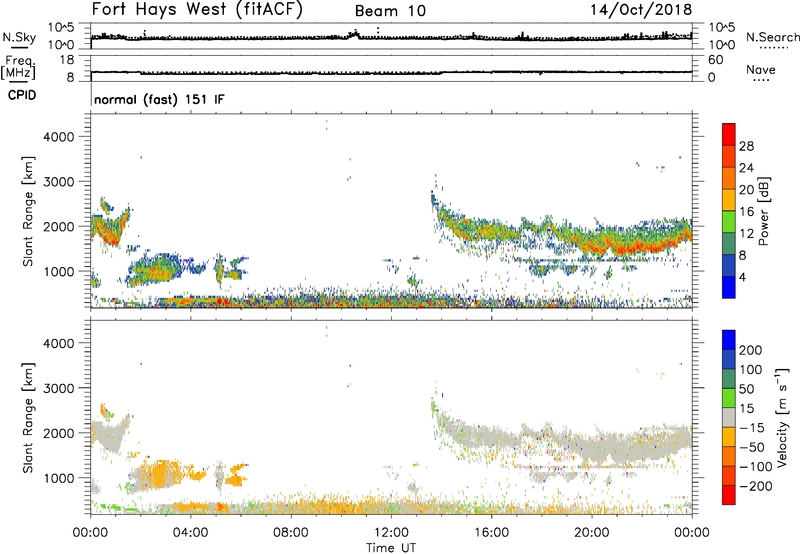Click the 'Beam 10' label
Viewport: 800px width, 554px height.
[x=390, y=11]
